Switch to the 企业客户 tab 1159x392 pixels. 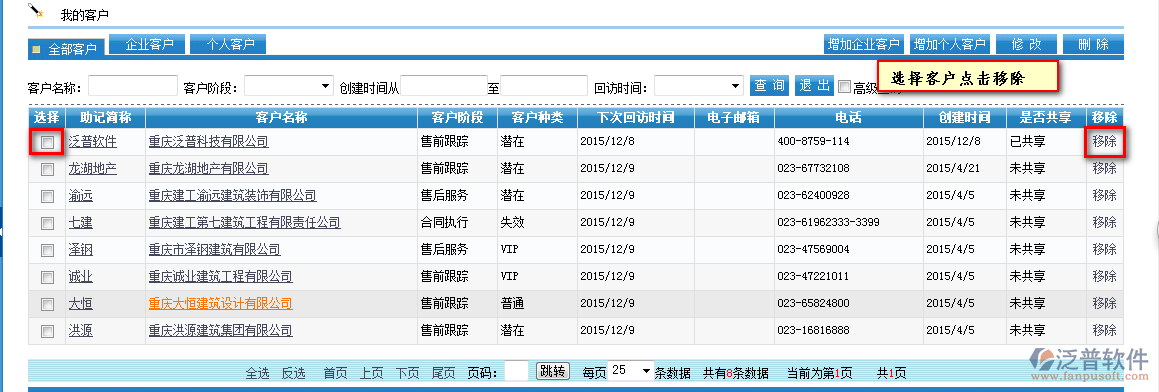click(146, 44)
